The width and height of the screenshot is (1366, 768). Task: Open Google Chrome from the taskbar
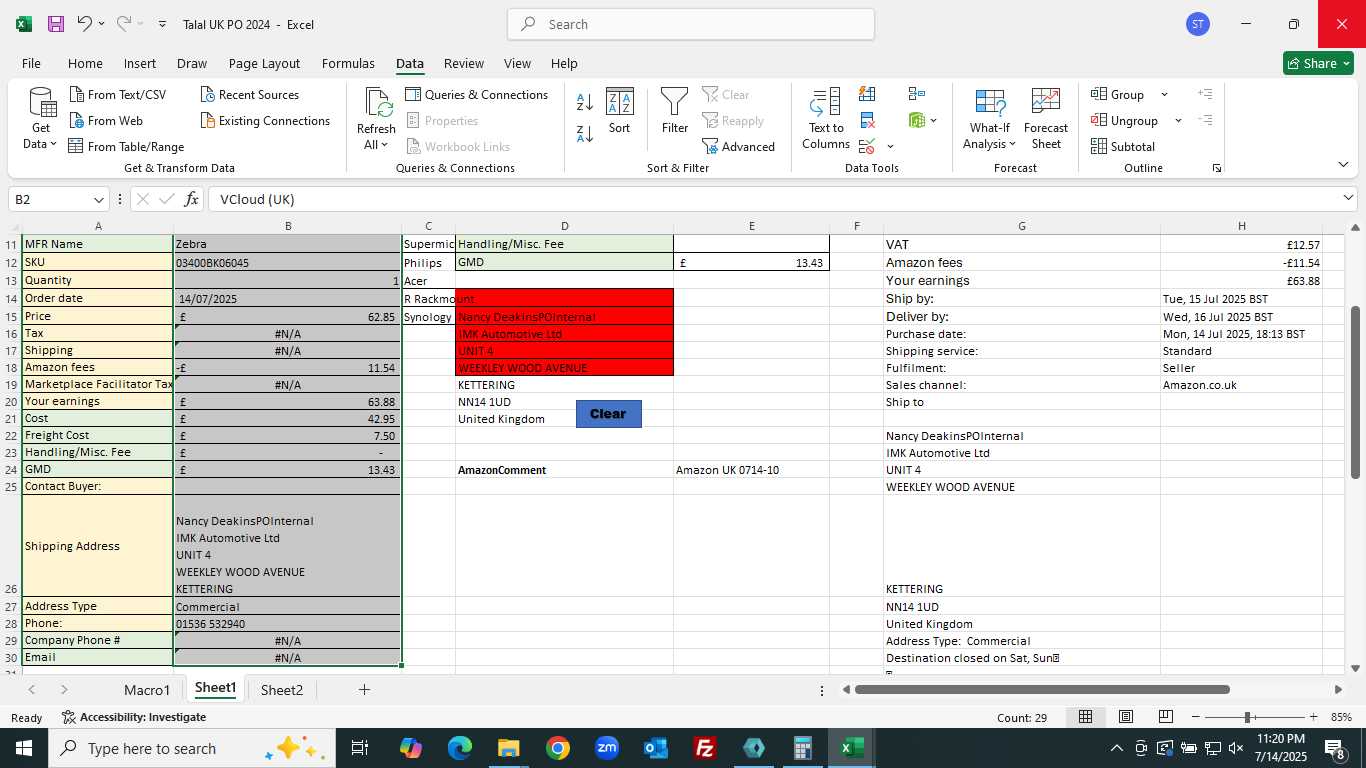(557, 748)
